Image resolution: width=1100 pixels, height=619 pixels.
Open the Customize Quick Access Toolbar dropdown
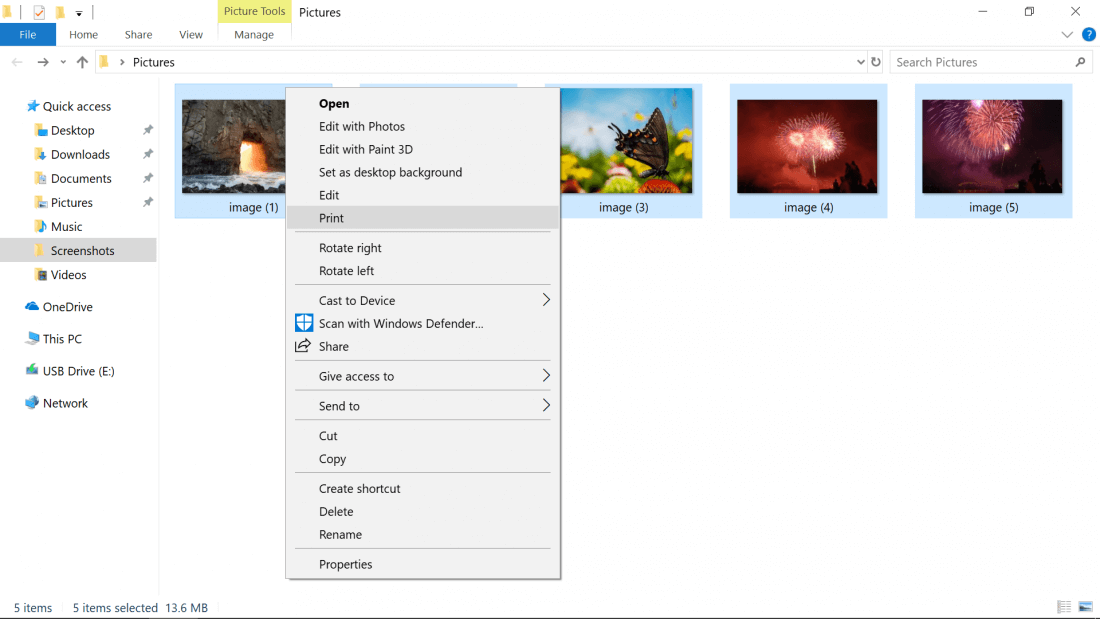click(x=79, y=13)
